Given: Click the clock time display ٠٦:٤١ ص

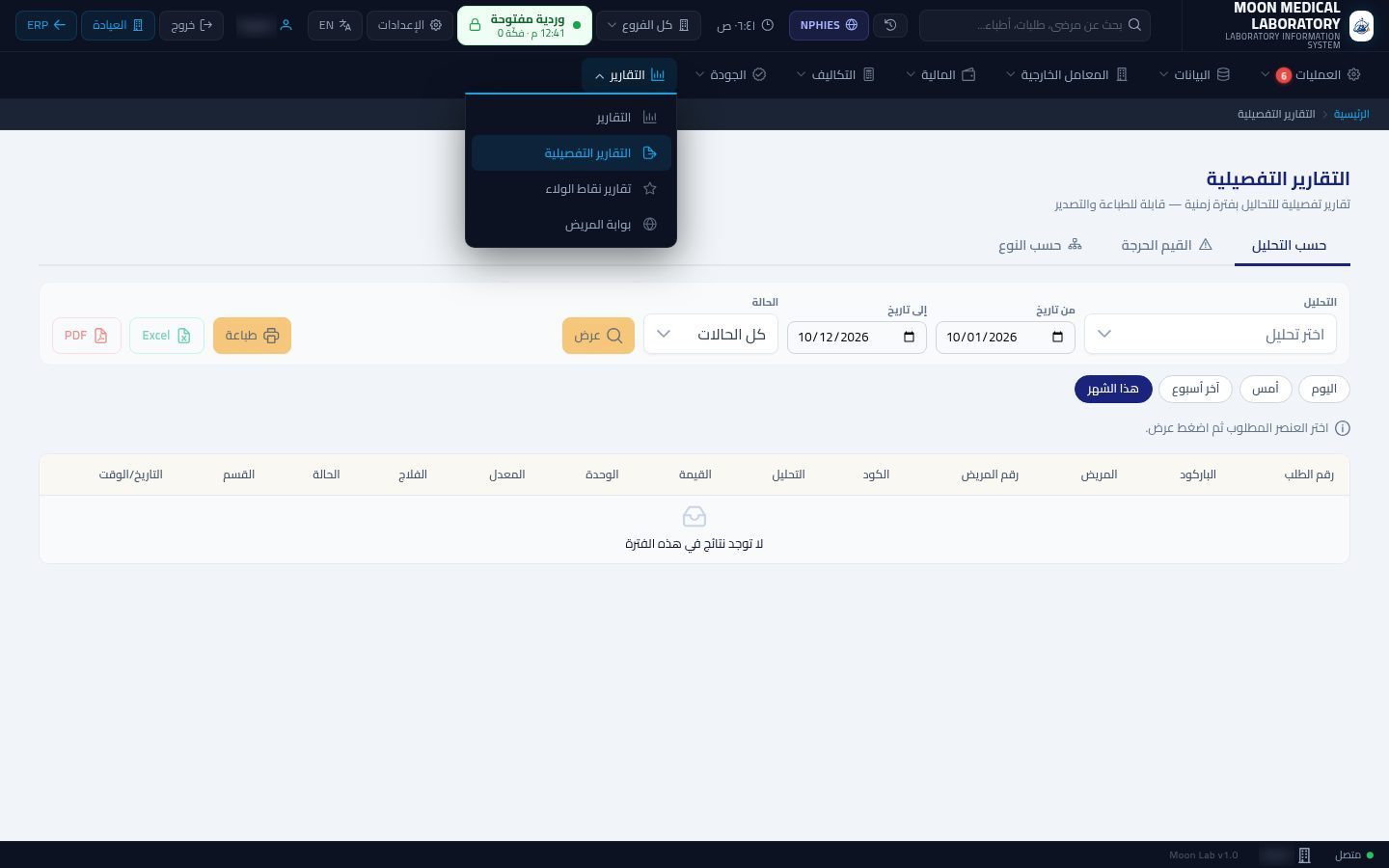Looking at the screenshot, I should coord(745,25).
